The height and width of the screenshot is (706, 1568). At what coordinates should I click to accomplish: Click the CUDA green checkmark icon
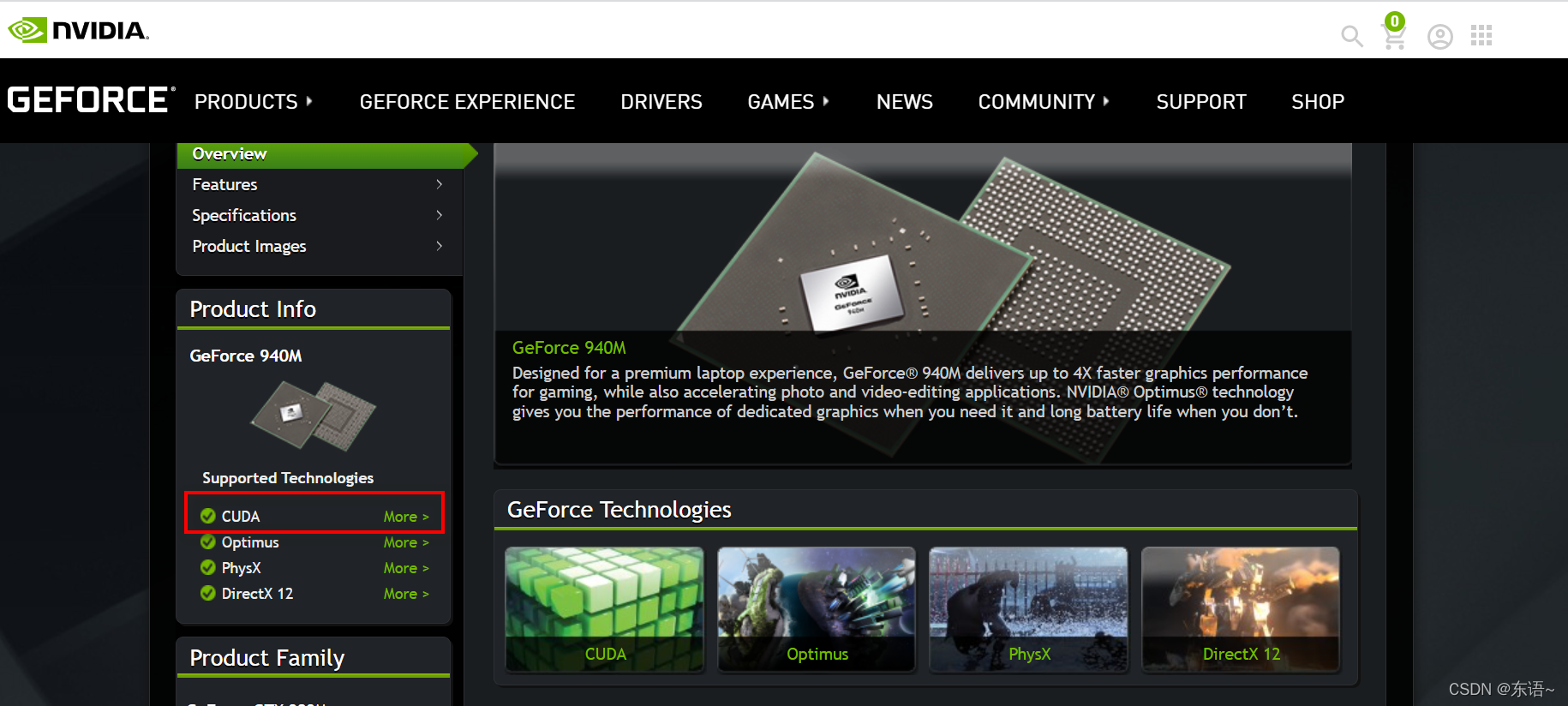tap(207, 516)
